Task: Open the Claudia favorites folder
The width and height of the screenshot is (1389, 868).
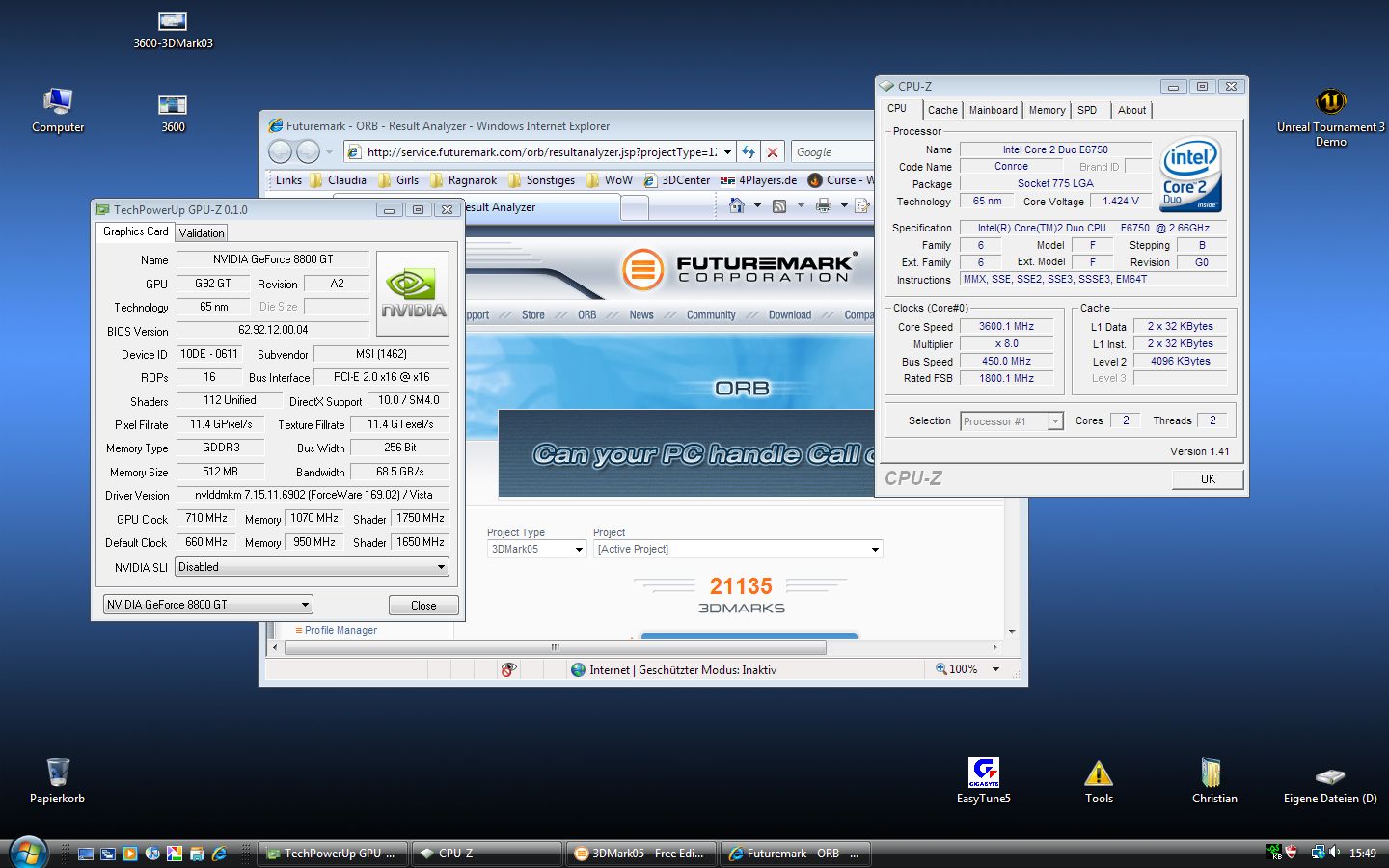Action: coord(338,180)
